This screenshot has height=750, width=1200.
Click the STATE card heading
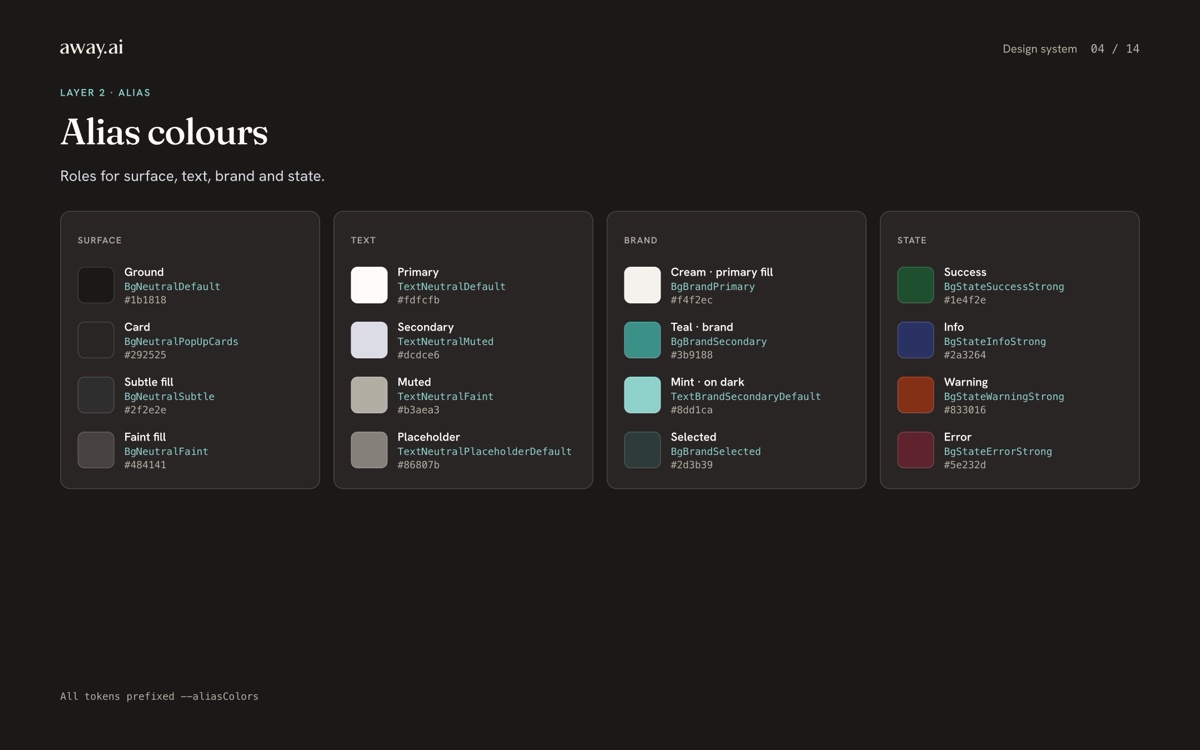[912, 240]
